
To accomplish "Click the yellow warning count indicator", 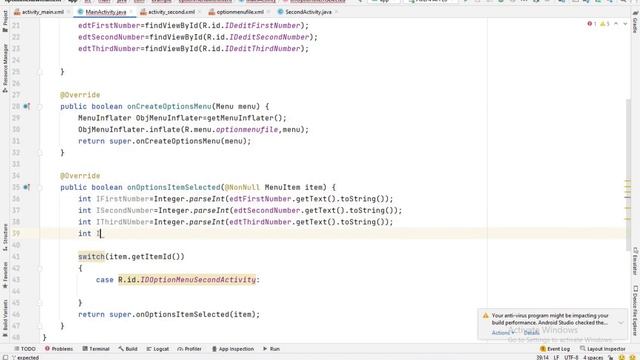I will [x=605, y=24].
